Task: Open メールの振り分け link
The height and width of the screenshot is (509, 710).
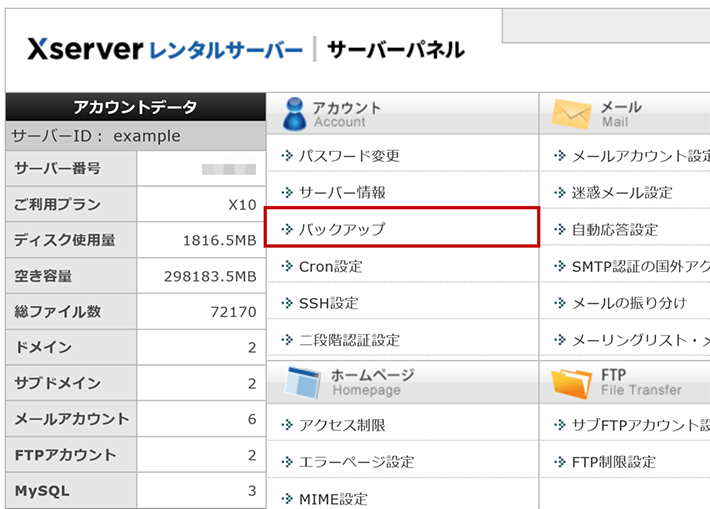Action: click(629, 303)
